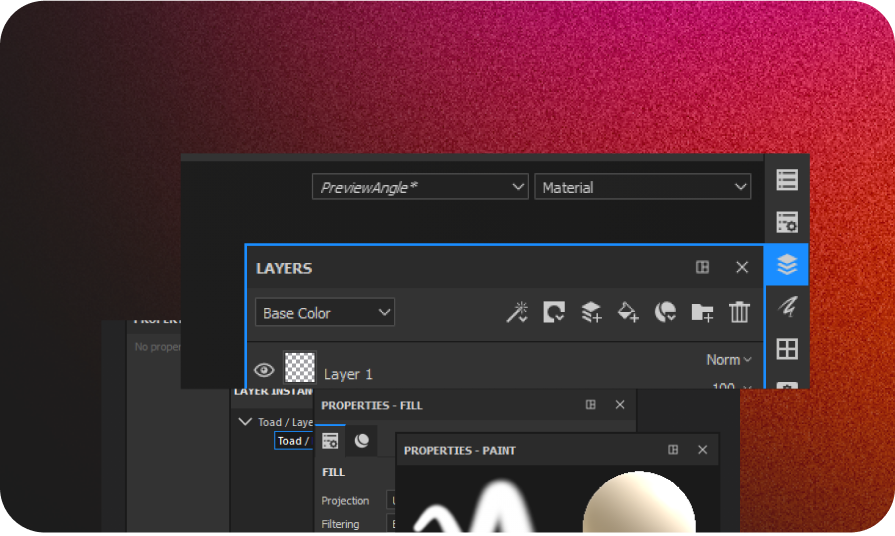Close the Layers panel
The height and width of the screenshot is (536, 895).
tap(742, 267)
